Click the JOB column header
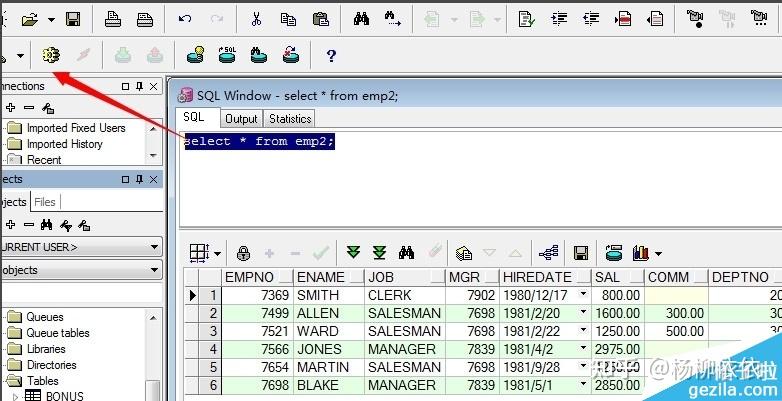Image resolution: width=782 pixels, height=401 pixels. (405, 277)
